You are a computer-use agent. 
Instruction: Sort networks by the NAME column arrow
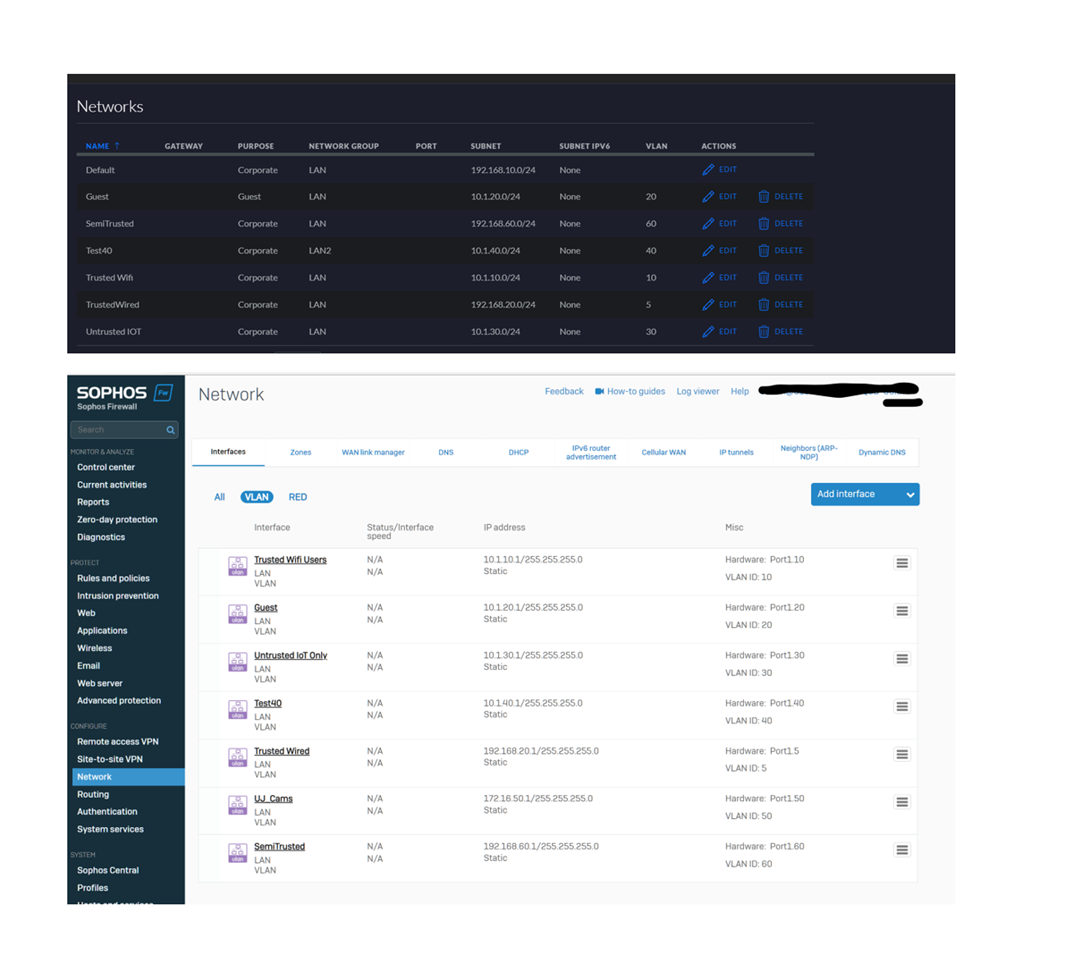pos(117,146)
